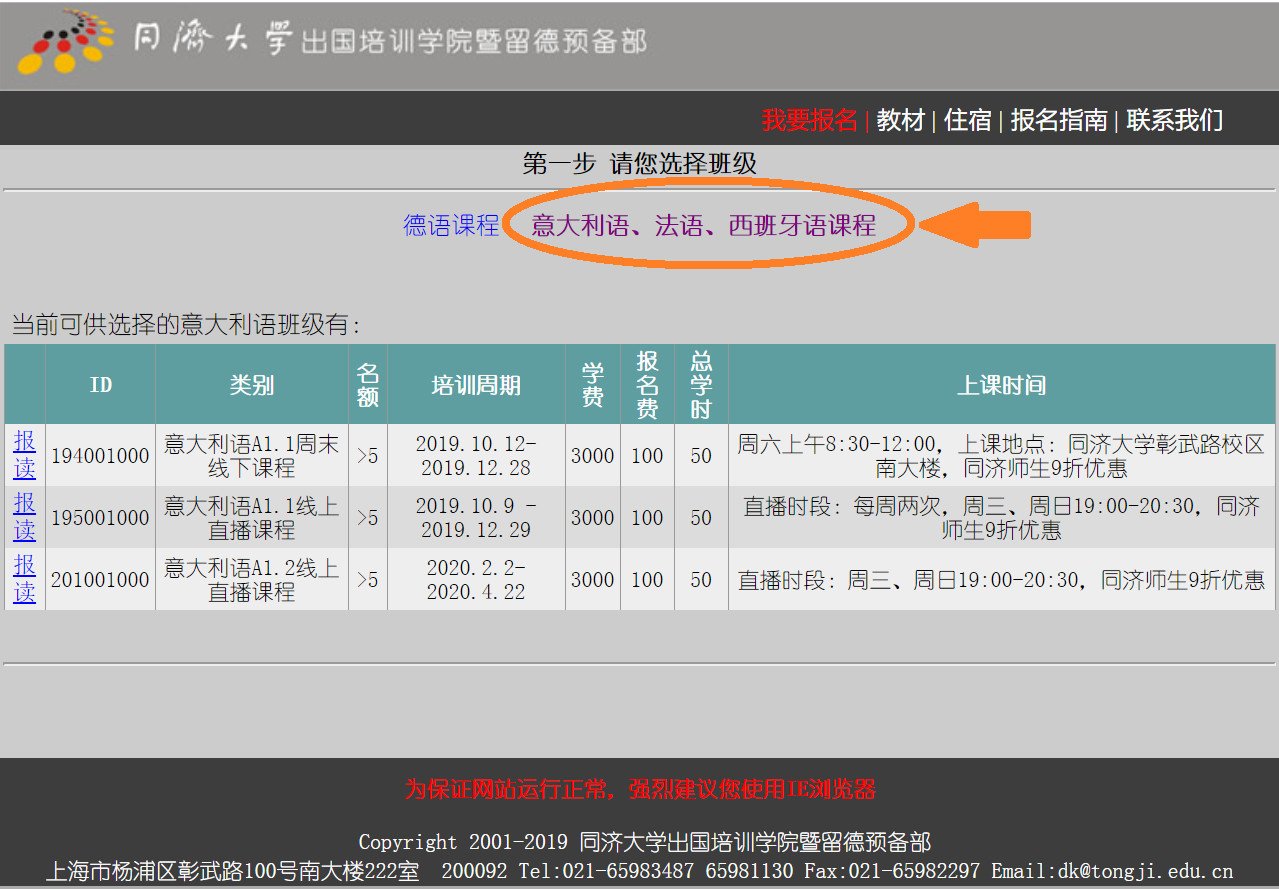Select the 意大利语A1.1周末线下课程 cell
The image size is (1279, 889).
251,455
